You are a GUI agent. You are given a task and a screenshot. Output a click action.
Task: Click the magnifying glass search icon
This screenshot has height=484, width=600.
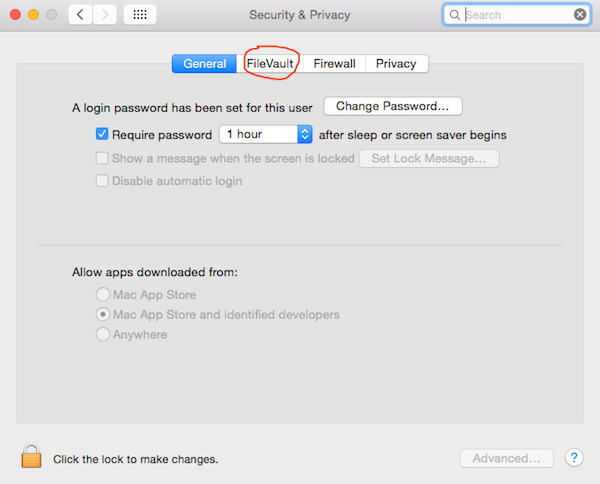(454, 15)
